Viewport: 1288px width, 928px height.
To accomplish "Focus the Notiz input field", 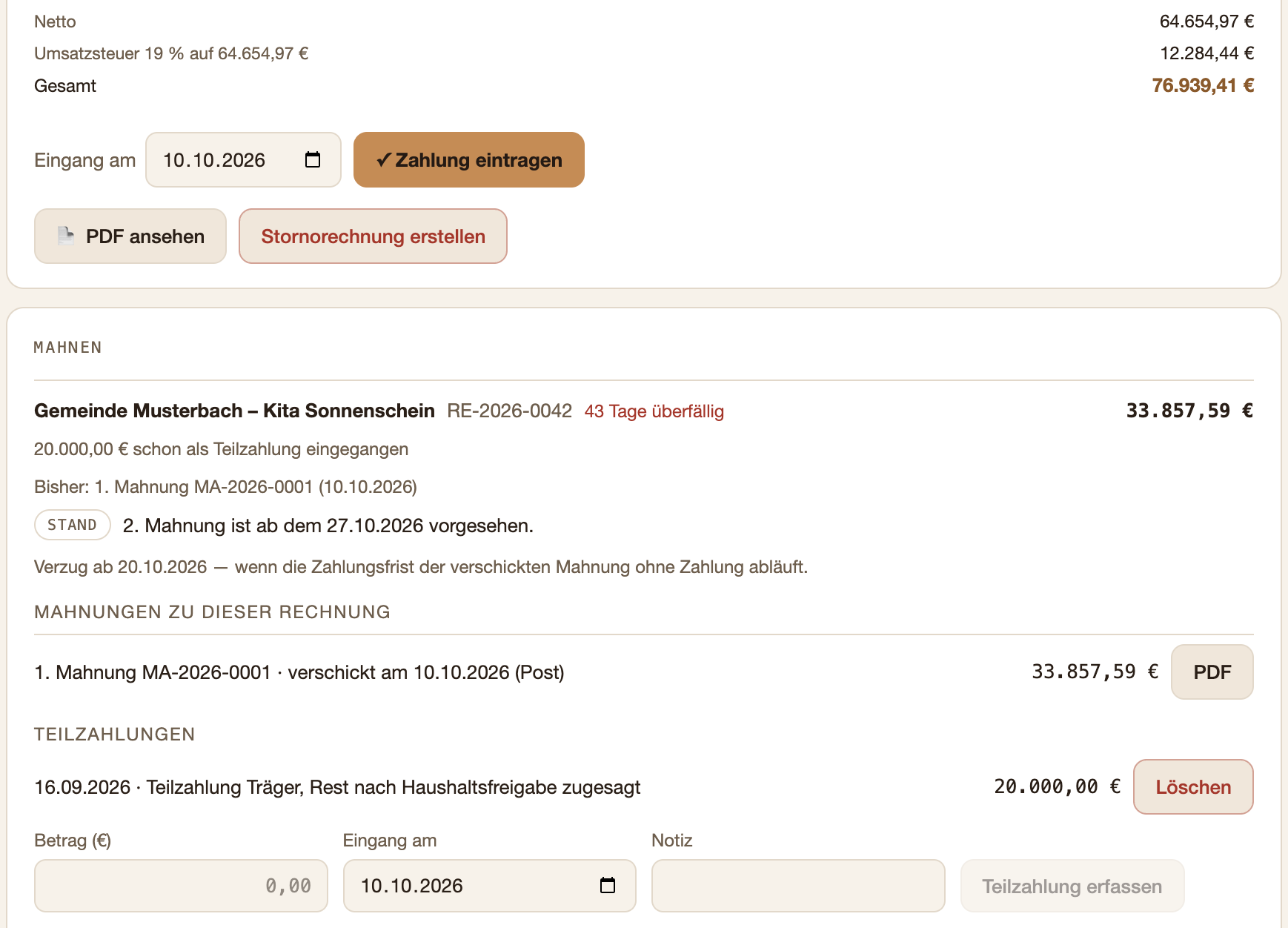I will pyautogui.click(x=798, y=886).
